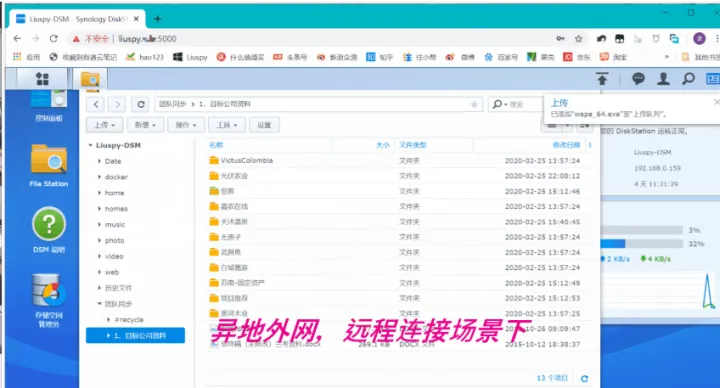Open the Liuspy bookmark

pyautogui.click(x=191, y=57)
